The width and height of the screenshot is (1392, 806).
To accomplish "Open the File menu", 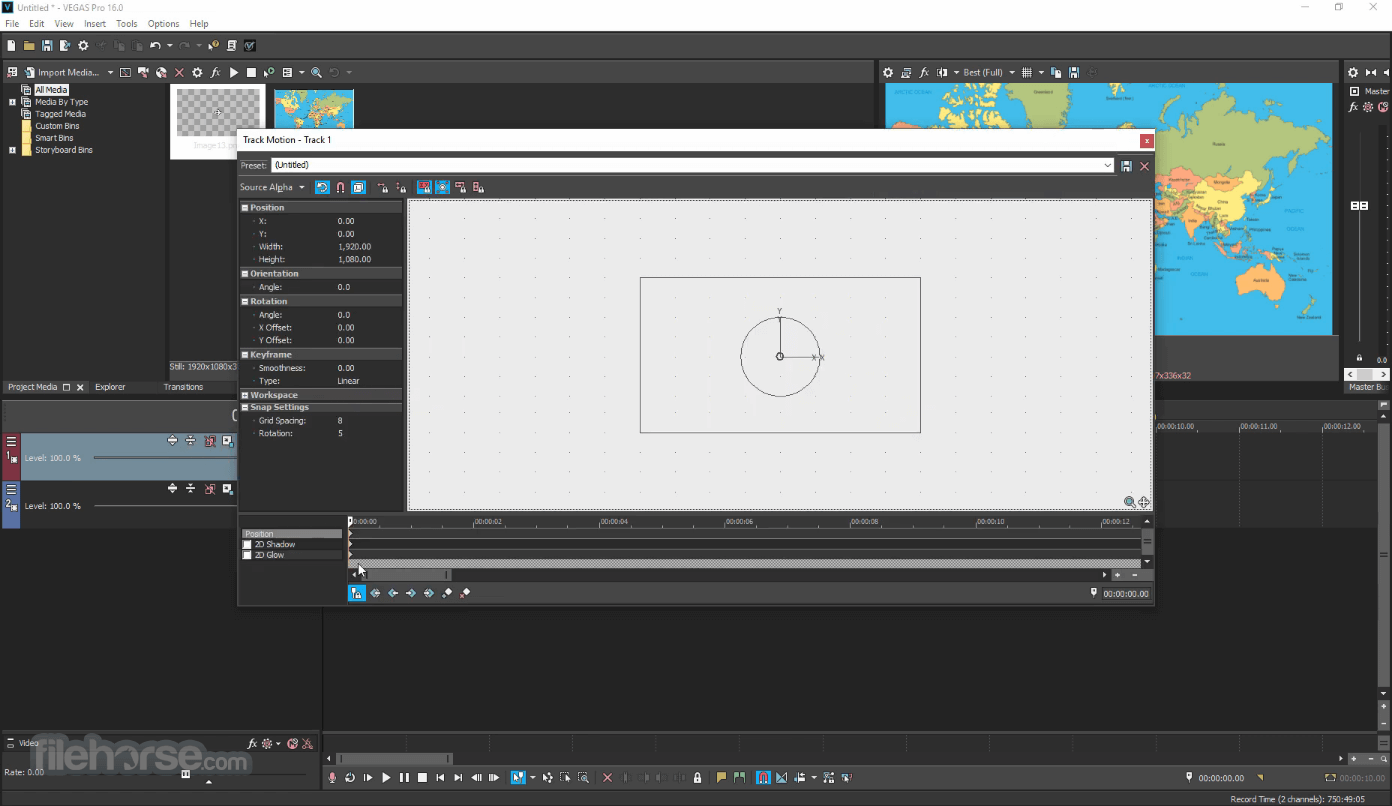I will coord(12,23).
